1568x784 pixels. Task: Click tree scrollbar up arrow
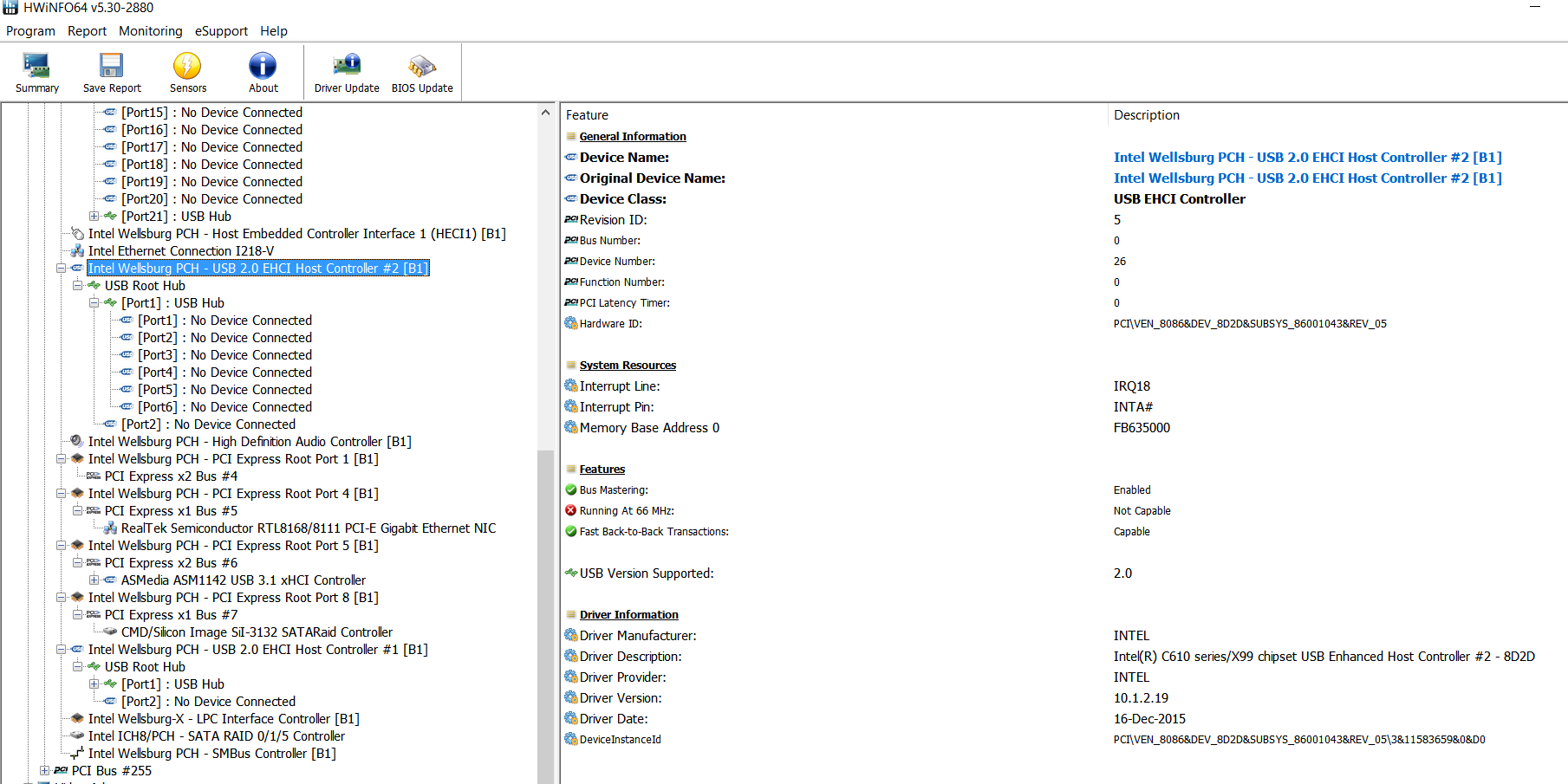tap(545, 113)
